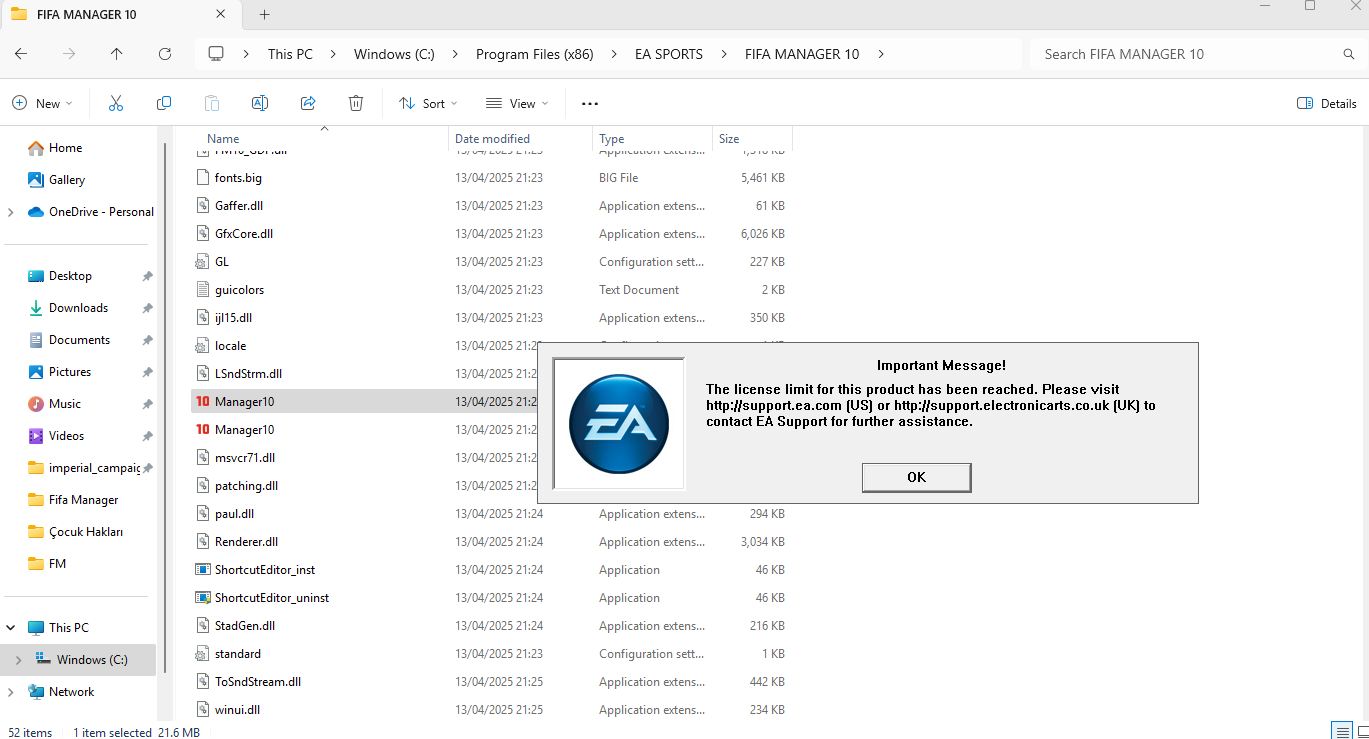Click the Share icon in toolbar

pyautogui.click(x=308, y=103)
